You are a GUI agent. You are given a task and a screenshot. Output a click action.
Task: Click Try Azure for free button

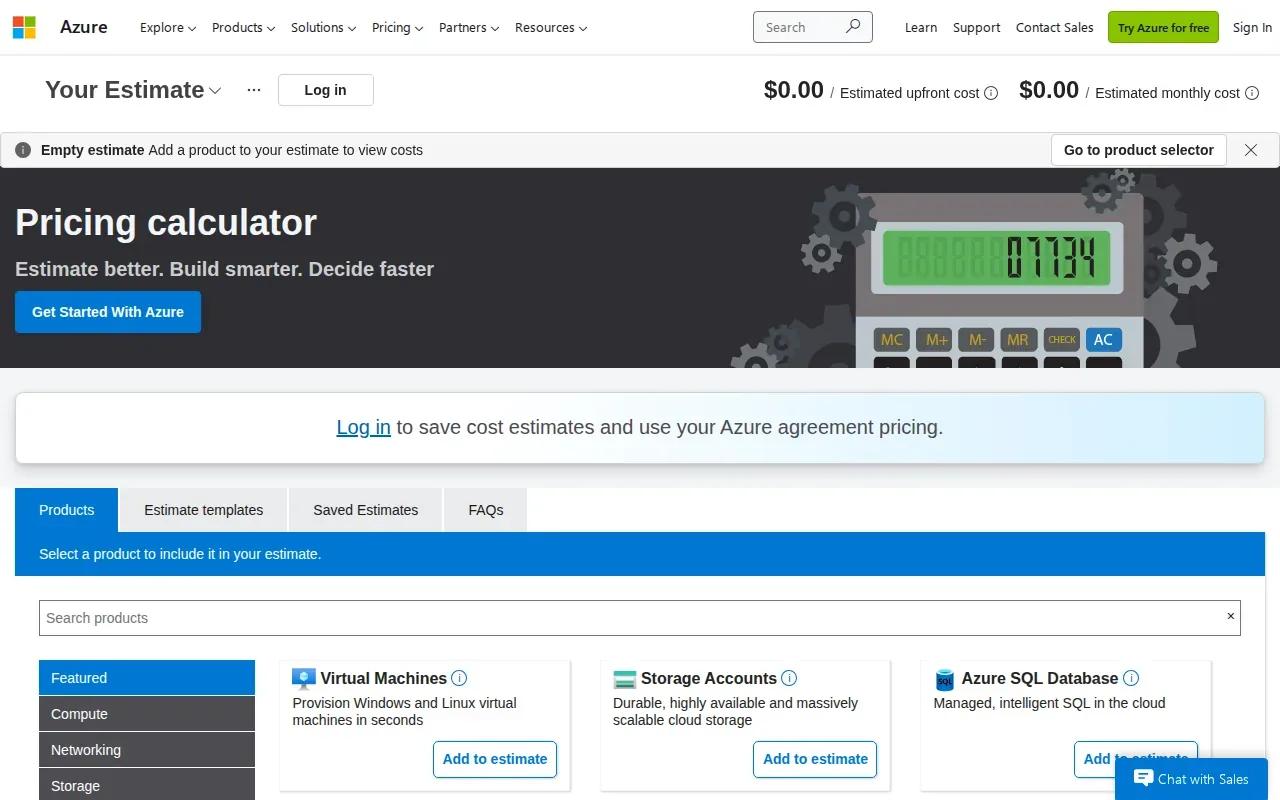[1163, 27]
